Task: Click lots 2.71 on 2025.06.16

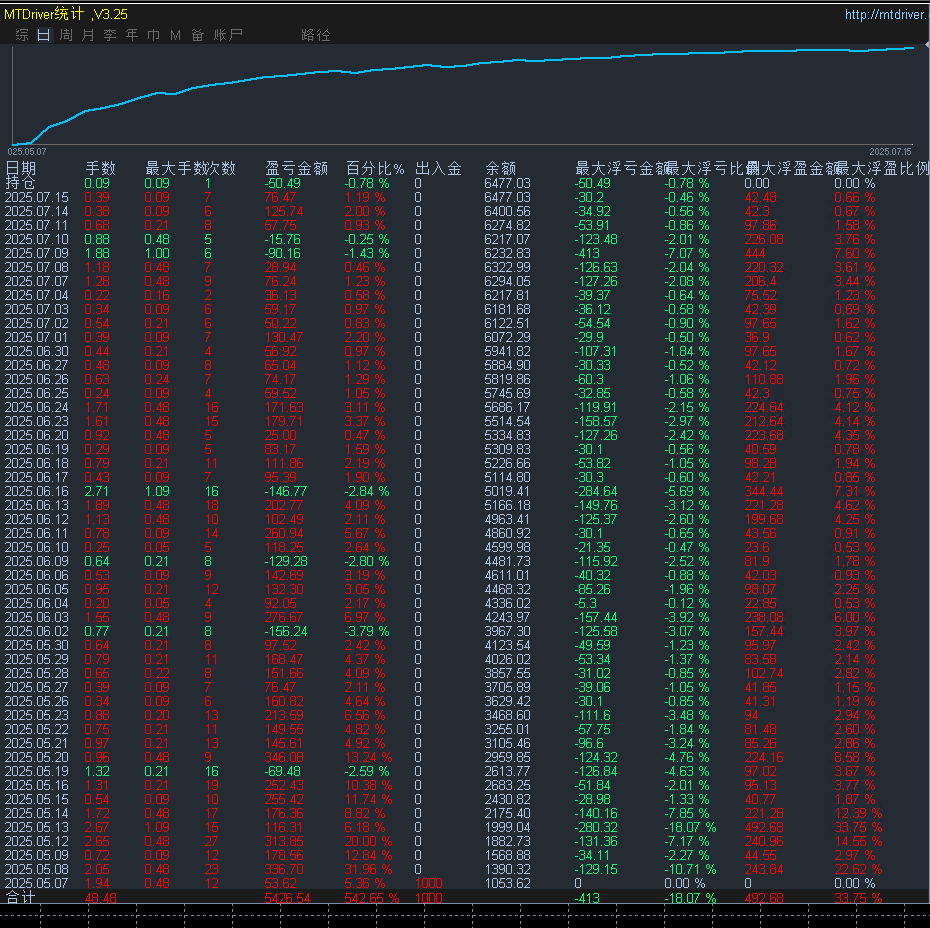Action: point(97,491)
